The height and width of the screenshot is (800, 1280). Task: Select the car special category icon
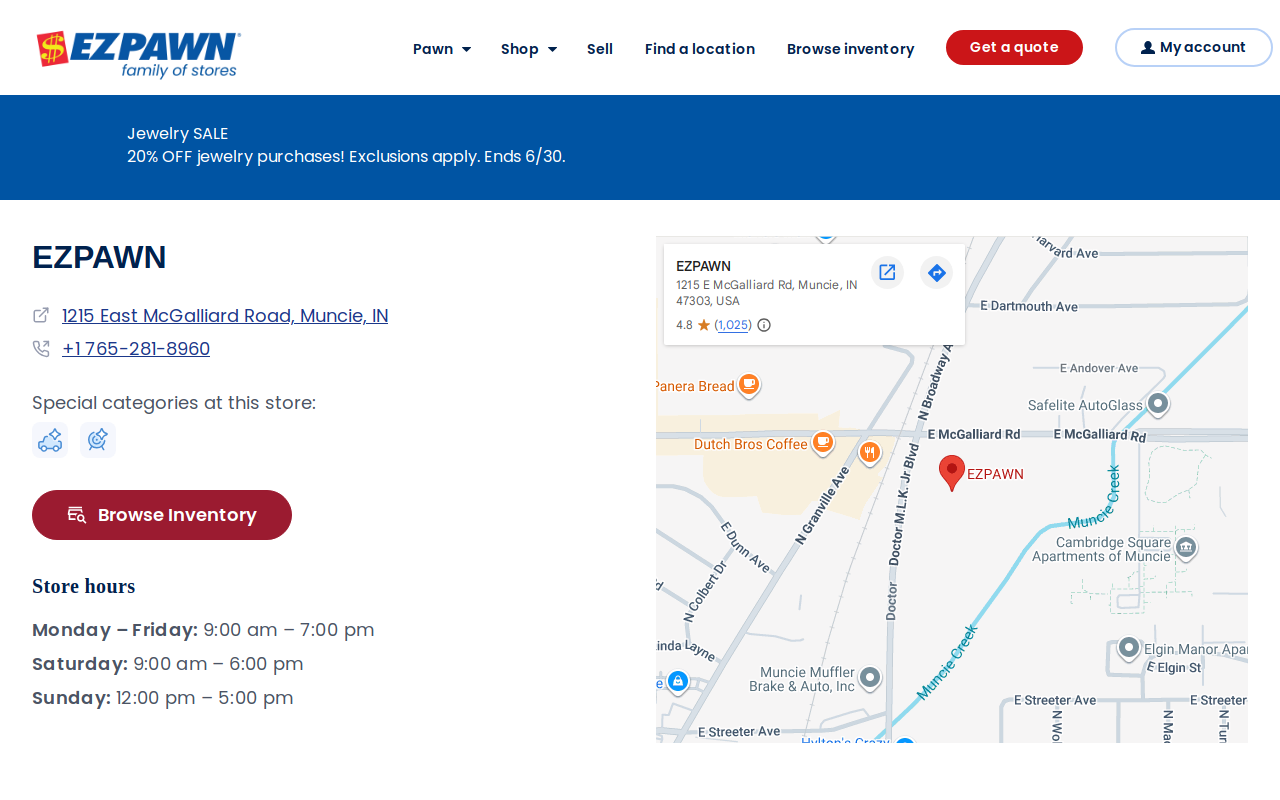[50, 440]
